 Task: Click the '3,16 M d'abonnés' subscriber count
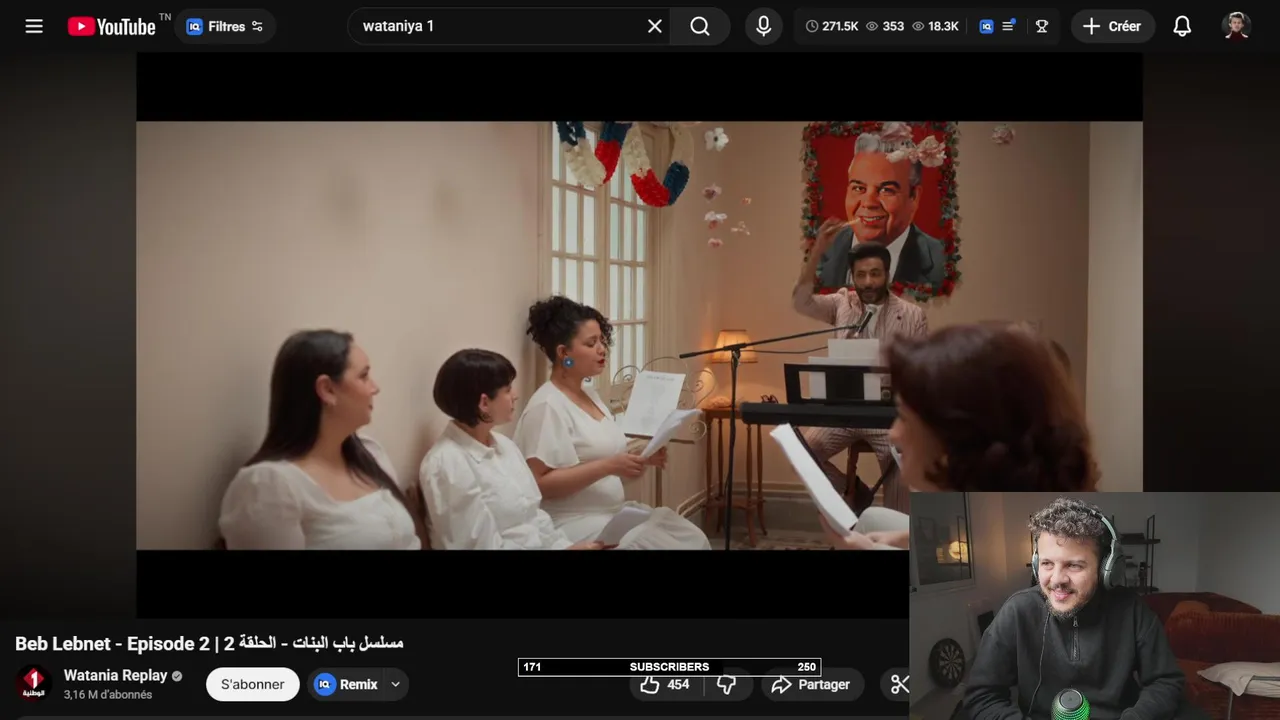tap(108, 695)
